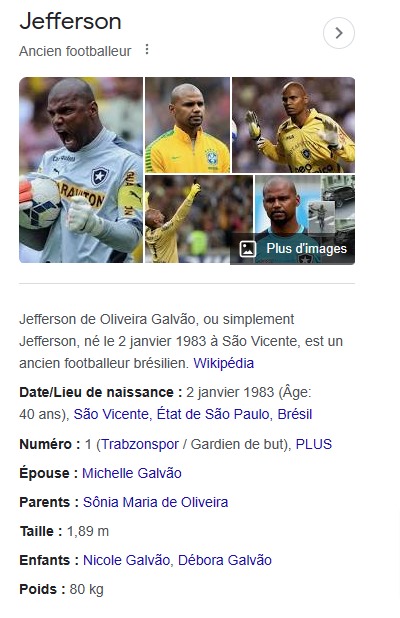Click the Ancien footballeur subtitle

(x=75, y=51)
